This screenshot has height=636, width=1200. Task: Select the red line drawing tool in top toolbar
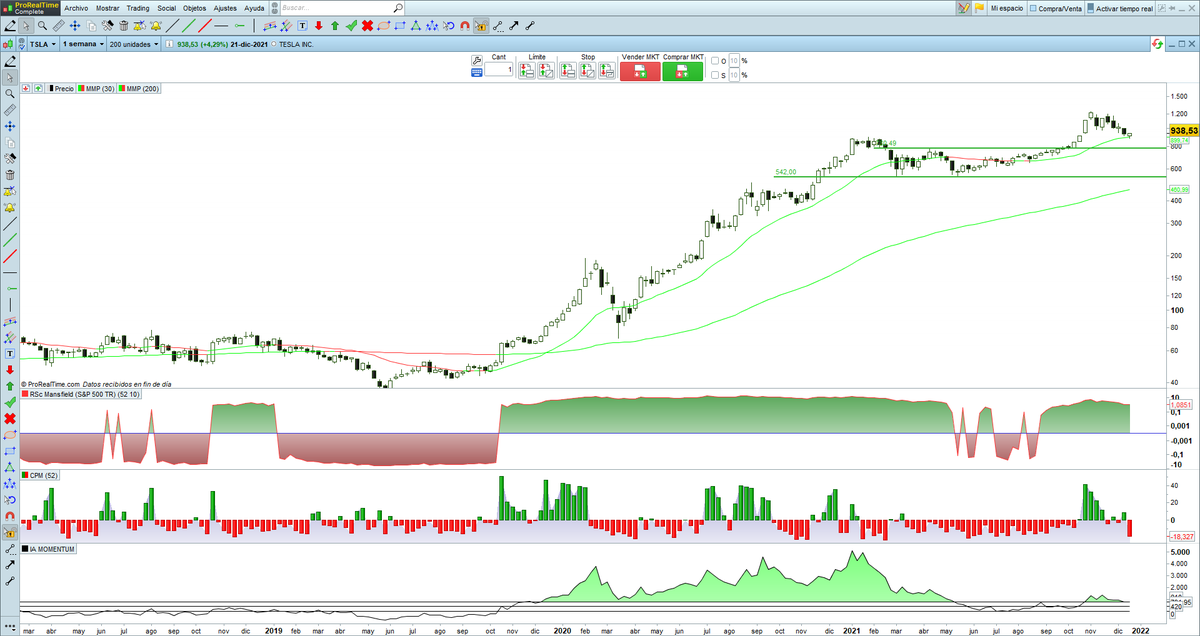pos(205,25)
